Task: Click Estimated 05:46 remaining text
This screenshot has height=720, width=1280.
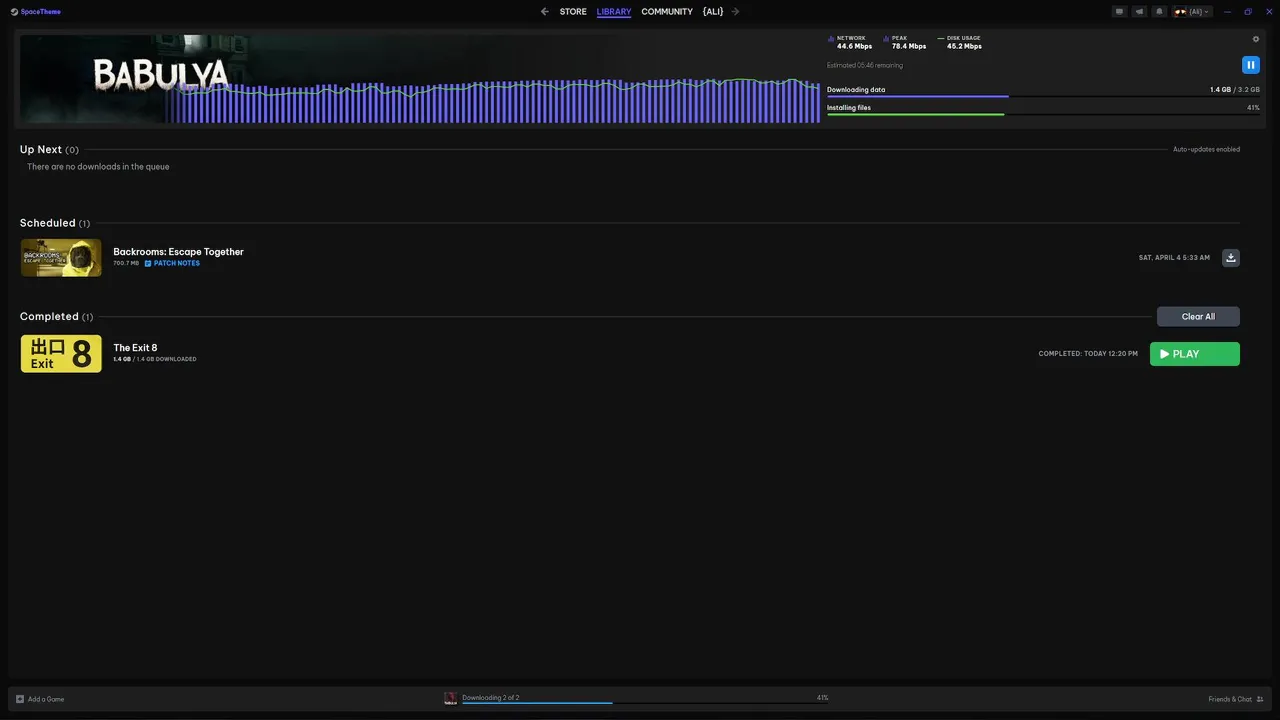Action: click(x=865, y=66)
